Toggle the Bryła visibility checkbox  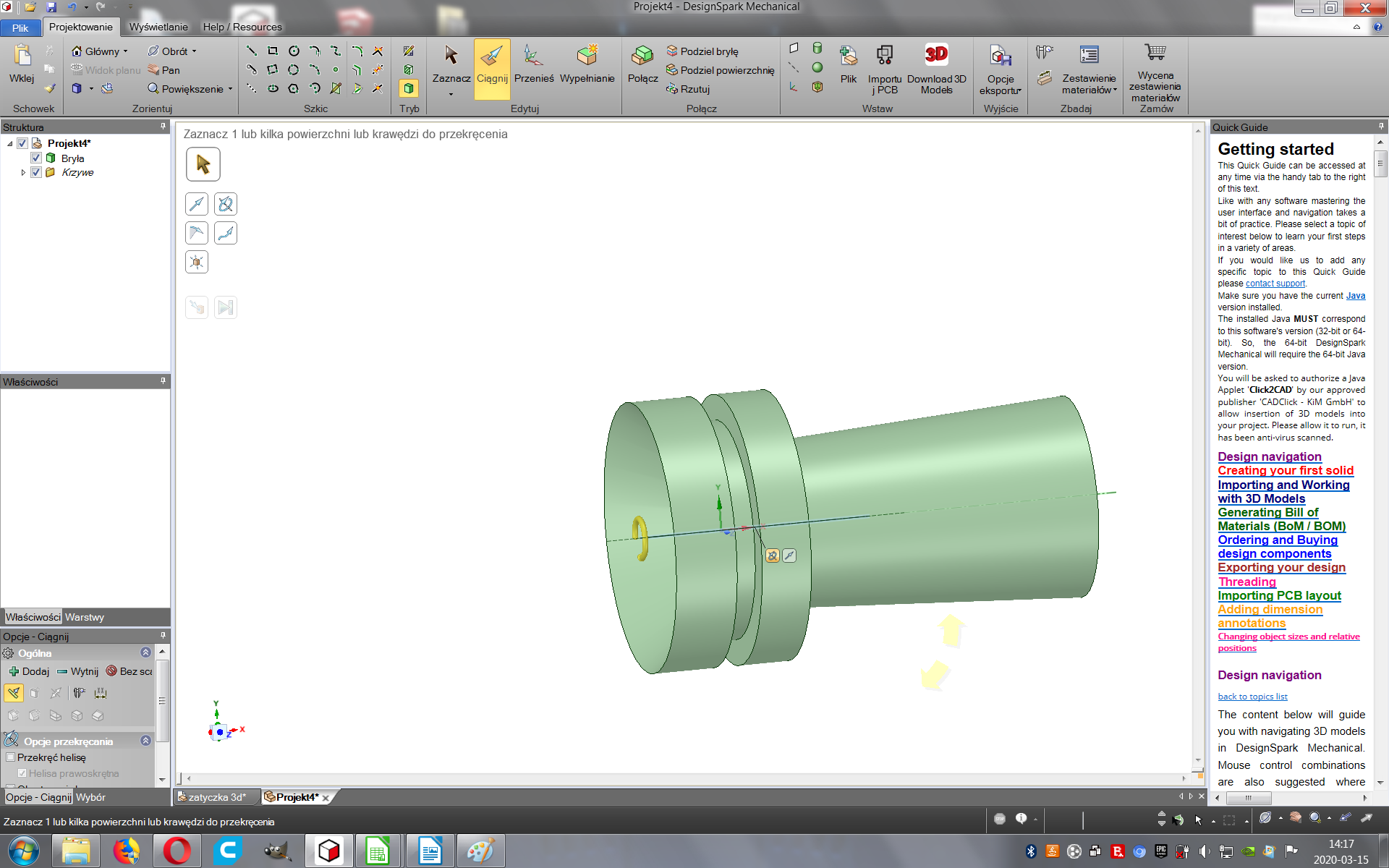click(x=36, y=158)
